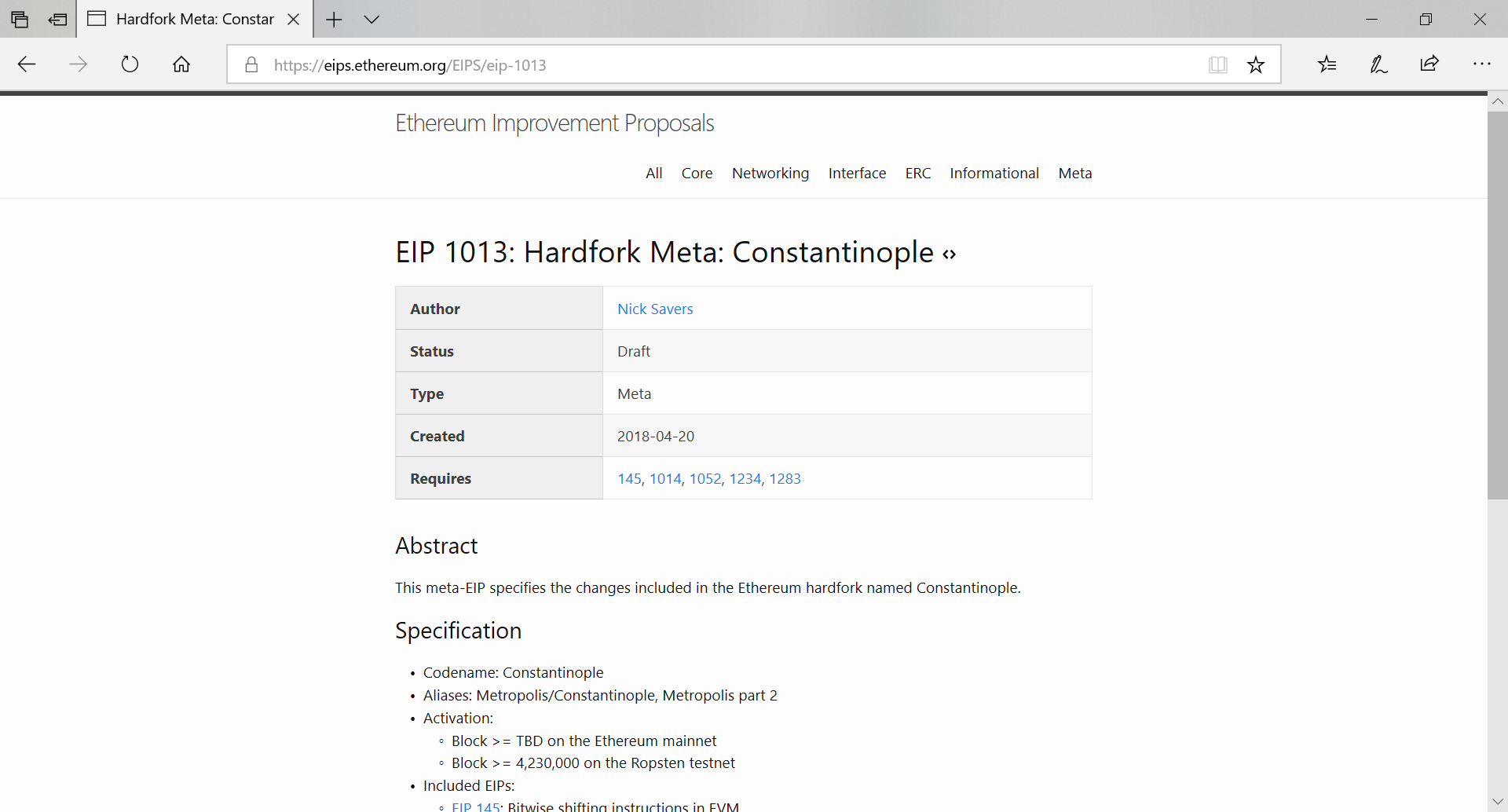The height and width of the screenshot is (812, 1508).
Task: Add this page to favorites
Action: pyautogui.click(x=1256, y=64)
